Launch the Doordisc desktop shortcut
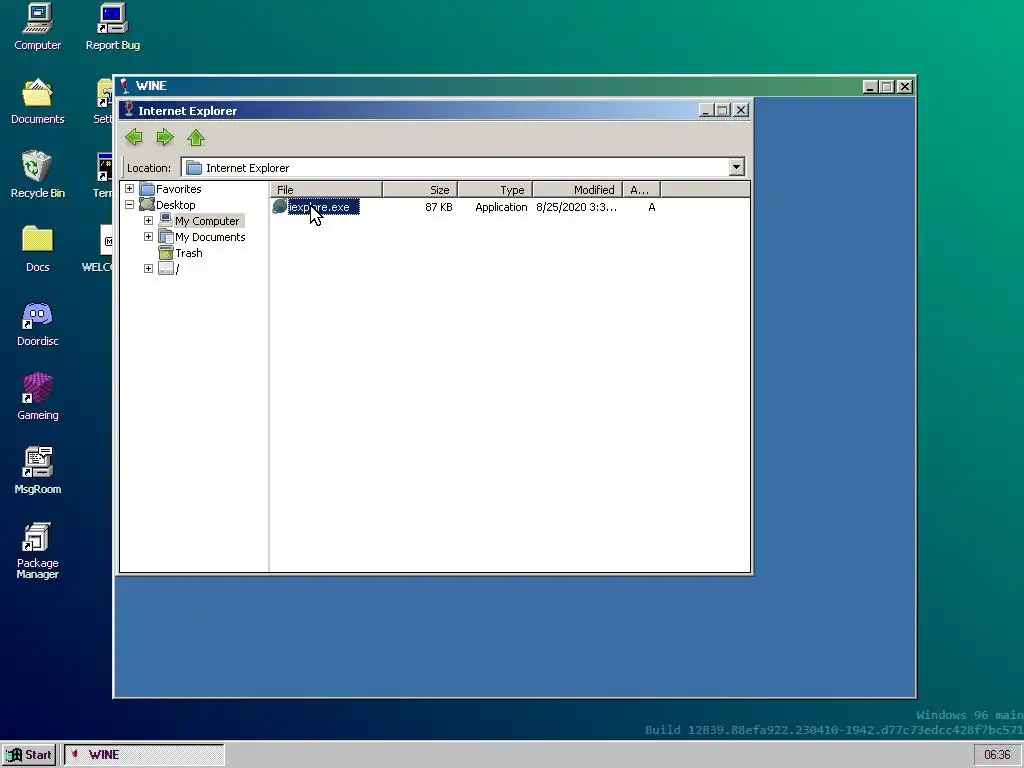Viewport: 1024px width, 768px height. click(37, 323)
